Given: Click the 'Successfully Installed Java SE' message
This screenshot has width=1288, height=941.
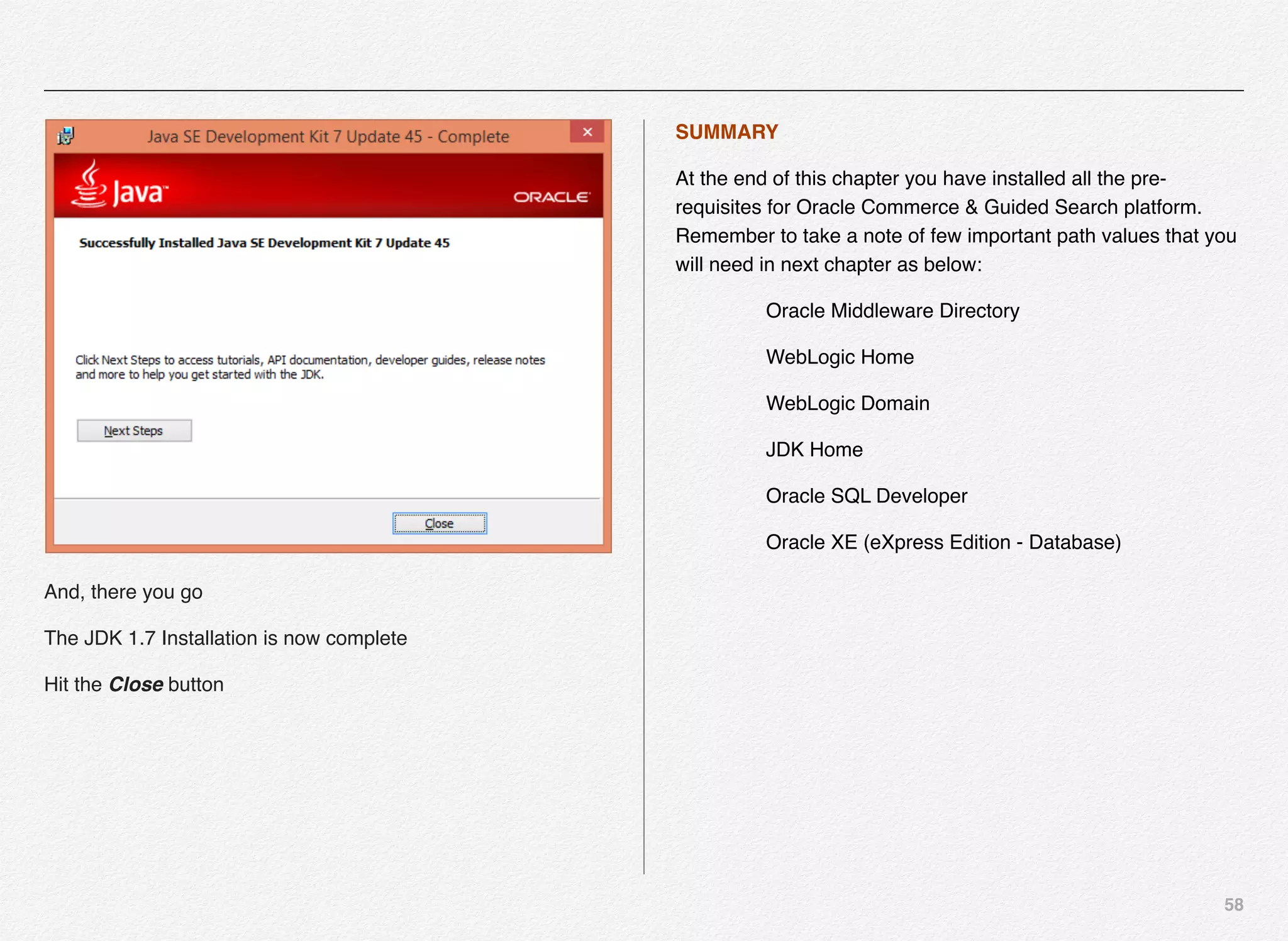Looking at the screenshot, I should 264,243.
